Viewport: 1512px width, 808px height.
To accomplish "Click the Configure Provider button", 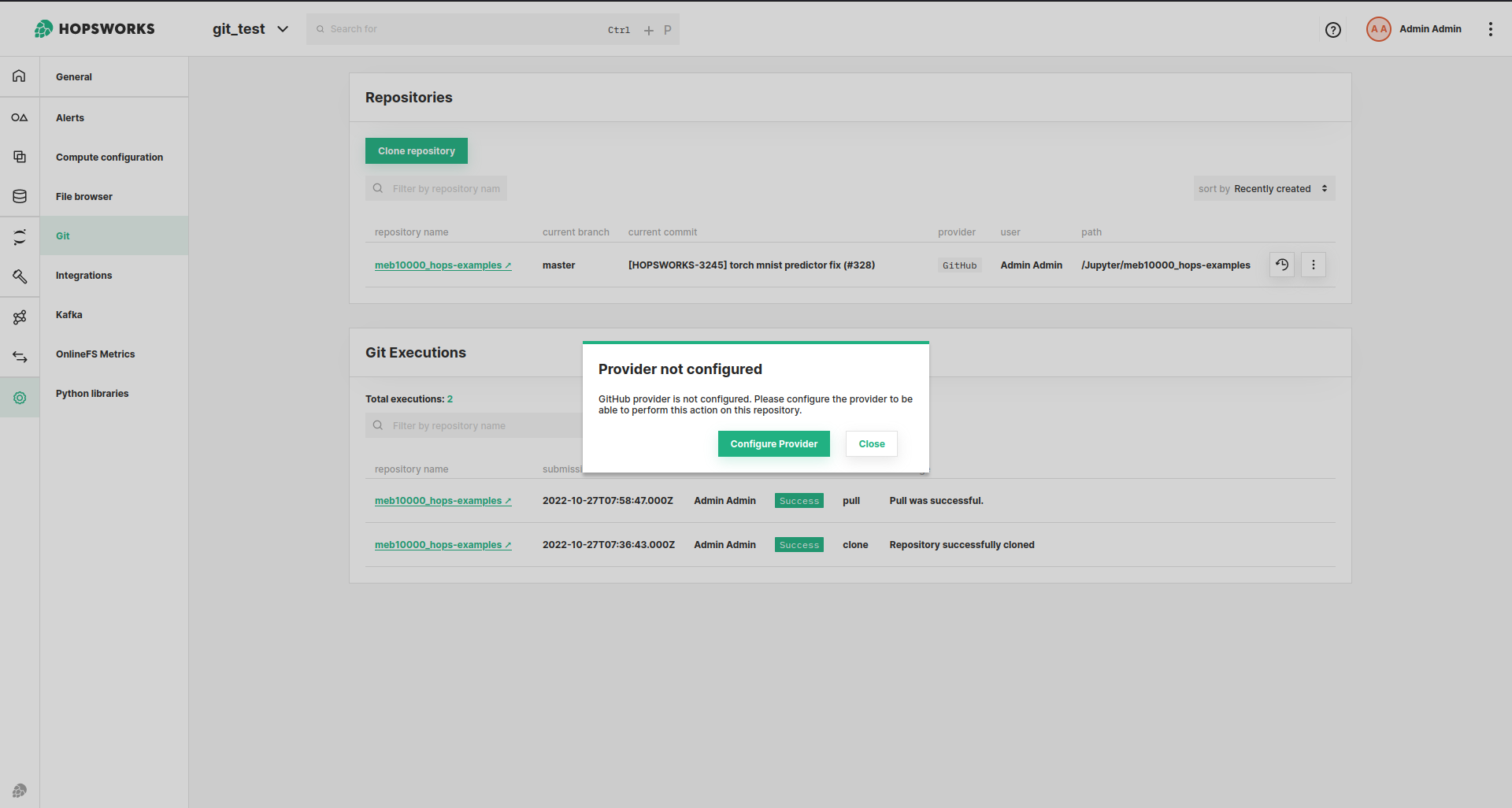I will pos(773,443).
